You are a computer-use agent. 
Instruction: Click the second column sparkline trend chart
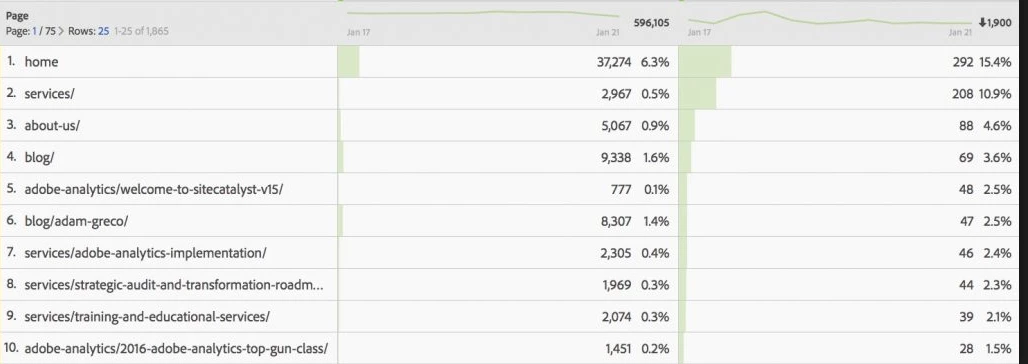point(830,18)
